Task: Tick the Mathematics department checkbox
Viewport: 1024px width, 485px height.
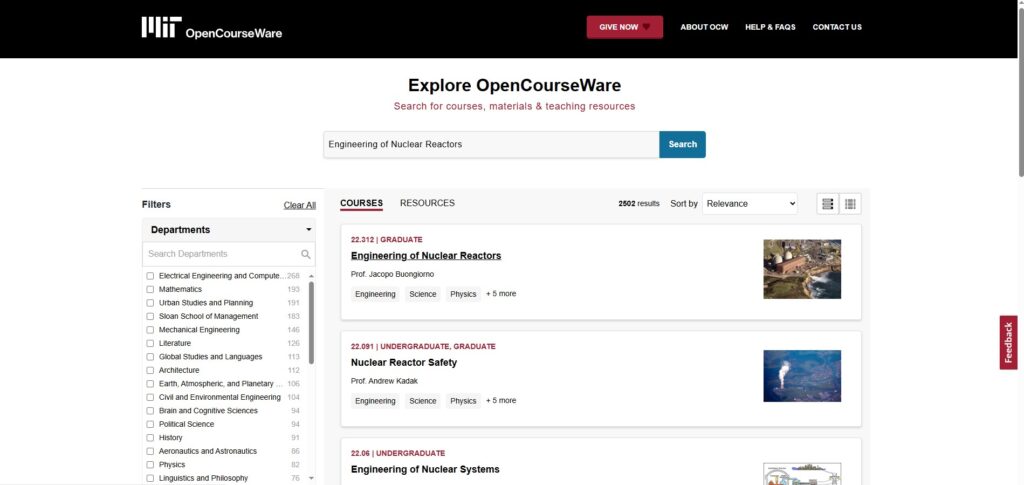Action: point(150,289)
